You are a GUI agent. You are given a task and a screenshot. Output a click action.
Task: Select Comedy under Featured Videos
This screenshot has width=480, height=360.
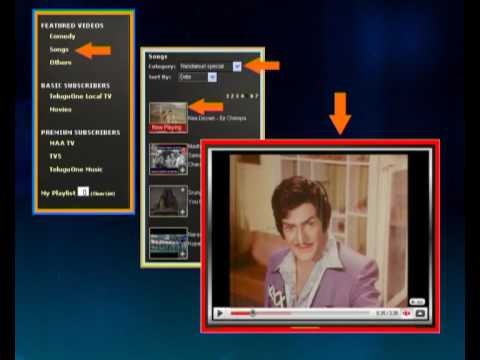[x=62, y=36]
